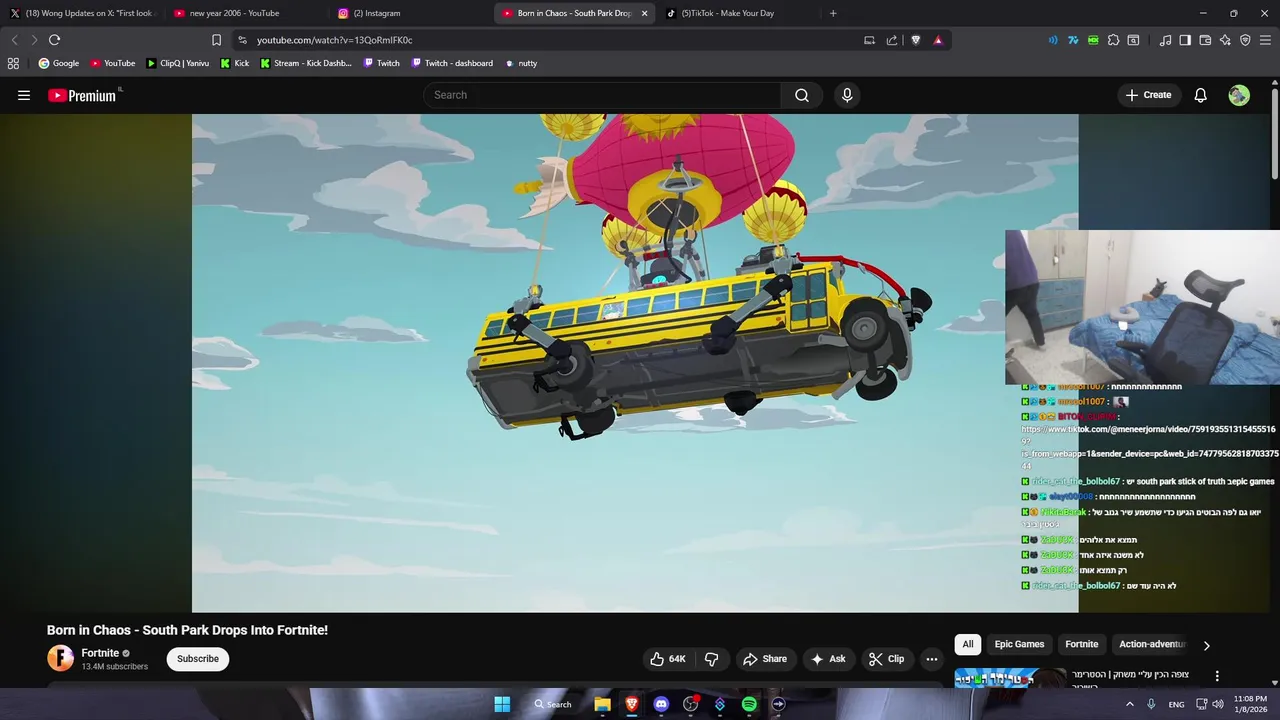Switch to the TikTok Make Your Day tab

point(738,13)
